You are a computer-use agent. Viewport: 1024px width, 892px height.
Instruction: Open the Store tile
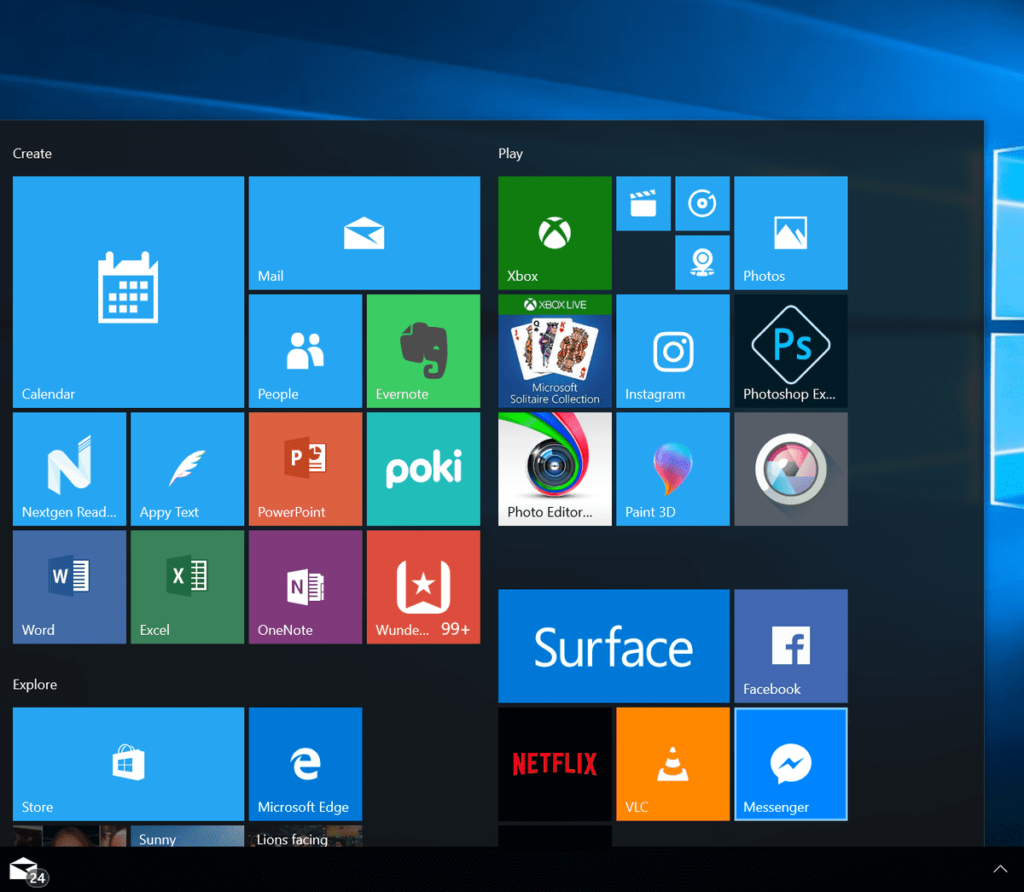[128, 764]
